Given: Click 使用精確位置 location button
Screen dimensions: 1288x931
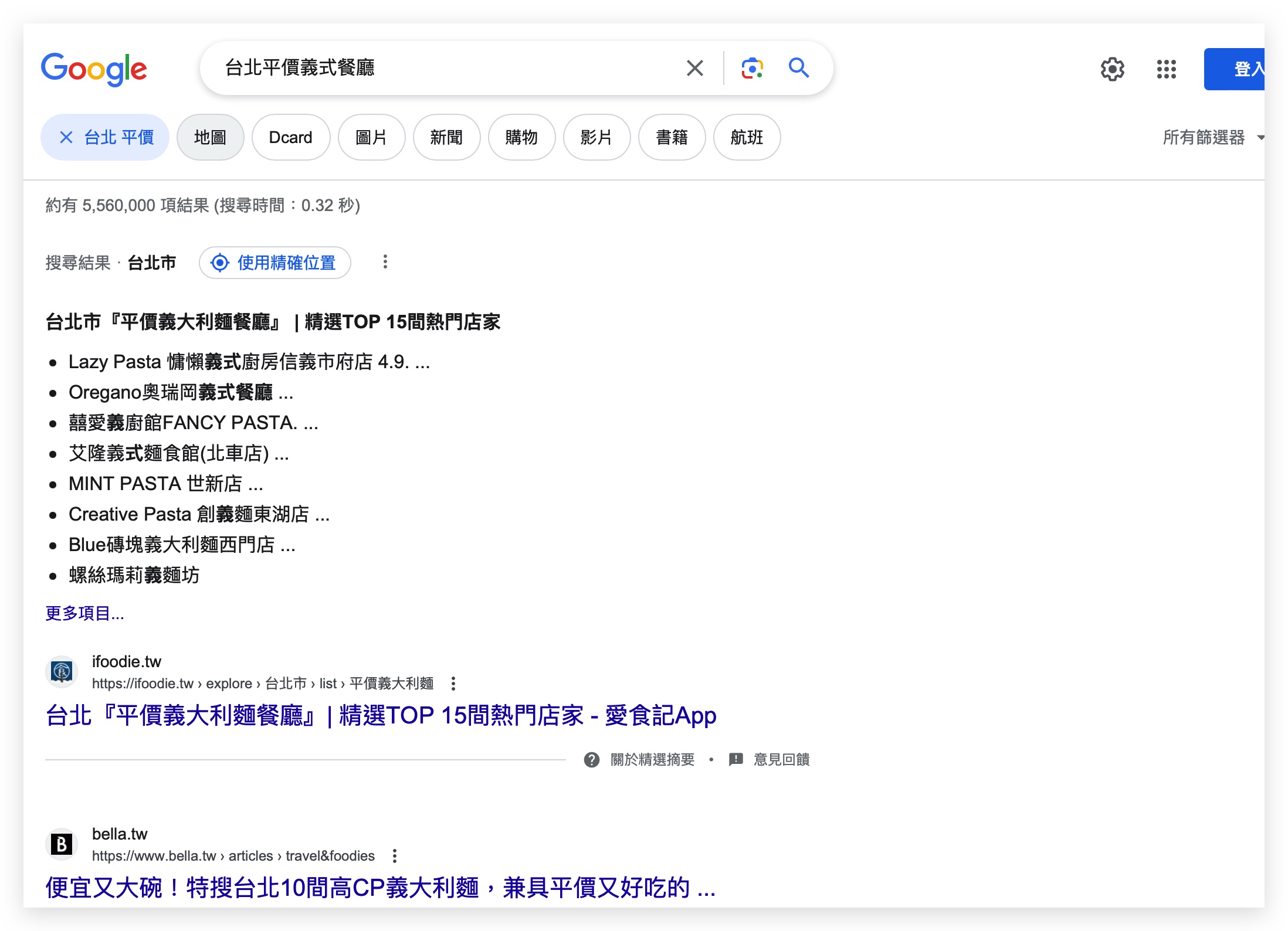Looking at the screenshot, I should (x=274, y=263).
